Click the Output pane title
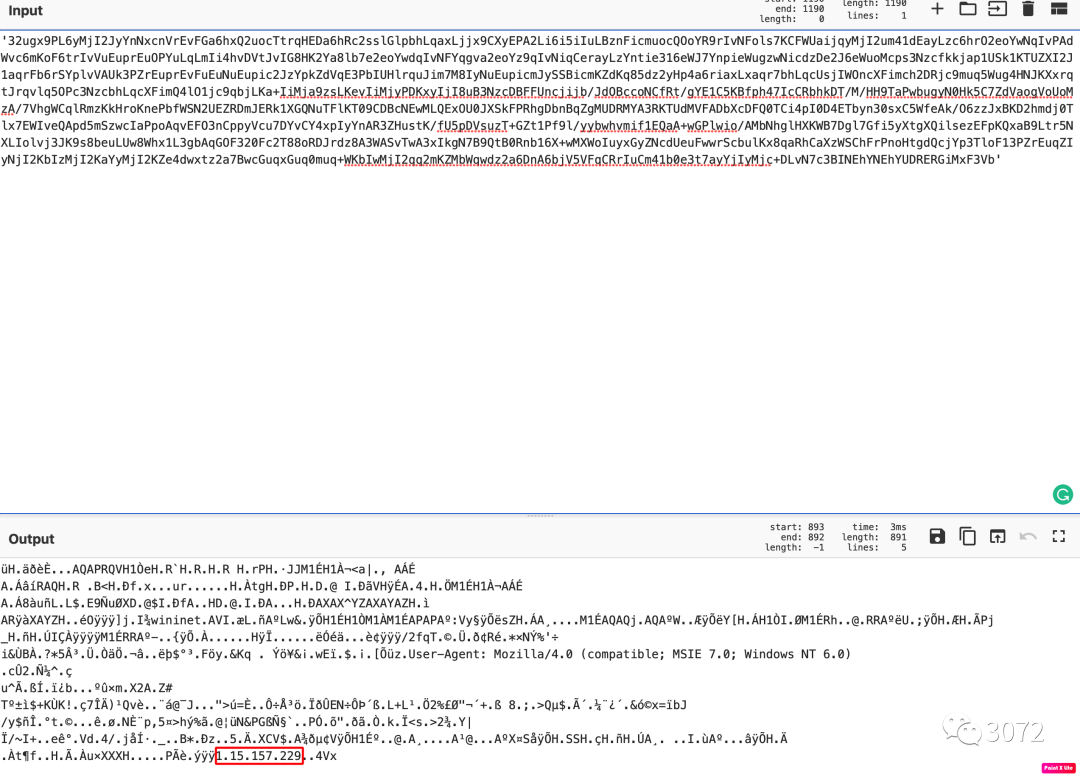The width and height of the screenshot is (1080, 777). coord(31,539)
